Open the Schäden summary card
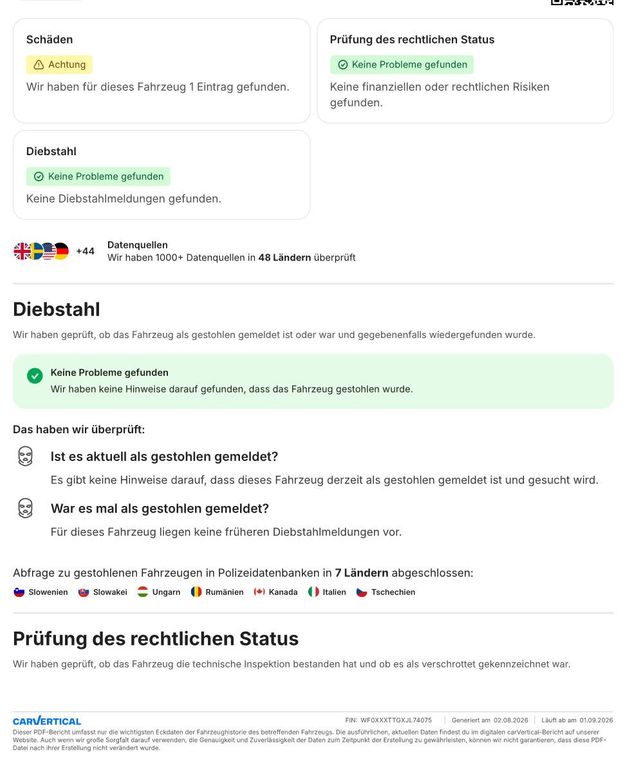Screen dimensions: 632x768 162,71
